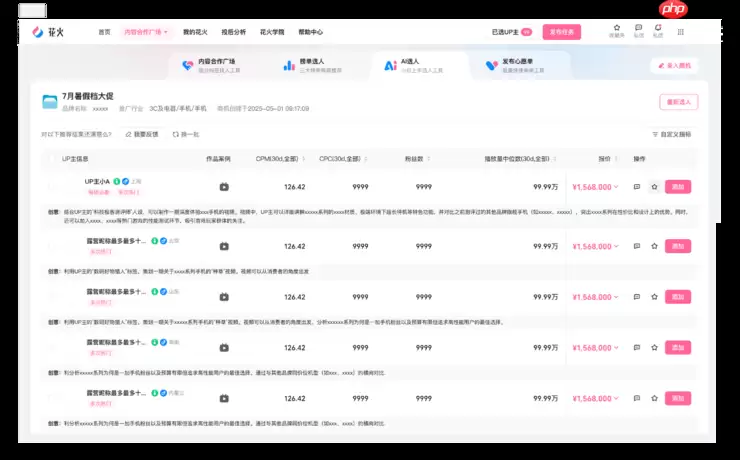The image size is (740, 460).
Task: Click the Ai icon on AI选人 tab
Action: [x=390, y=66]
